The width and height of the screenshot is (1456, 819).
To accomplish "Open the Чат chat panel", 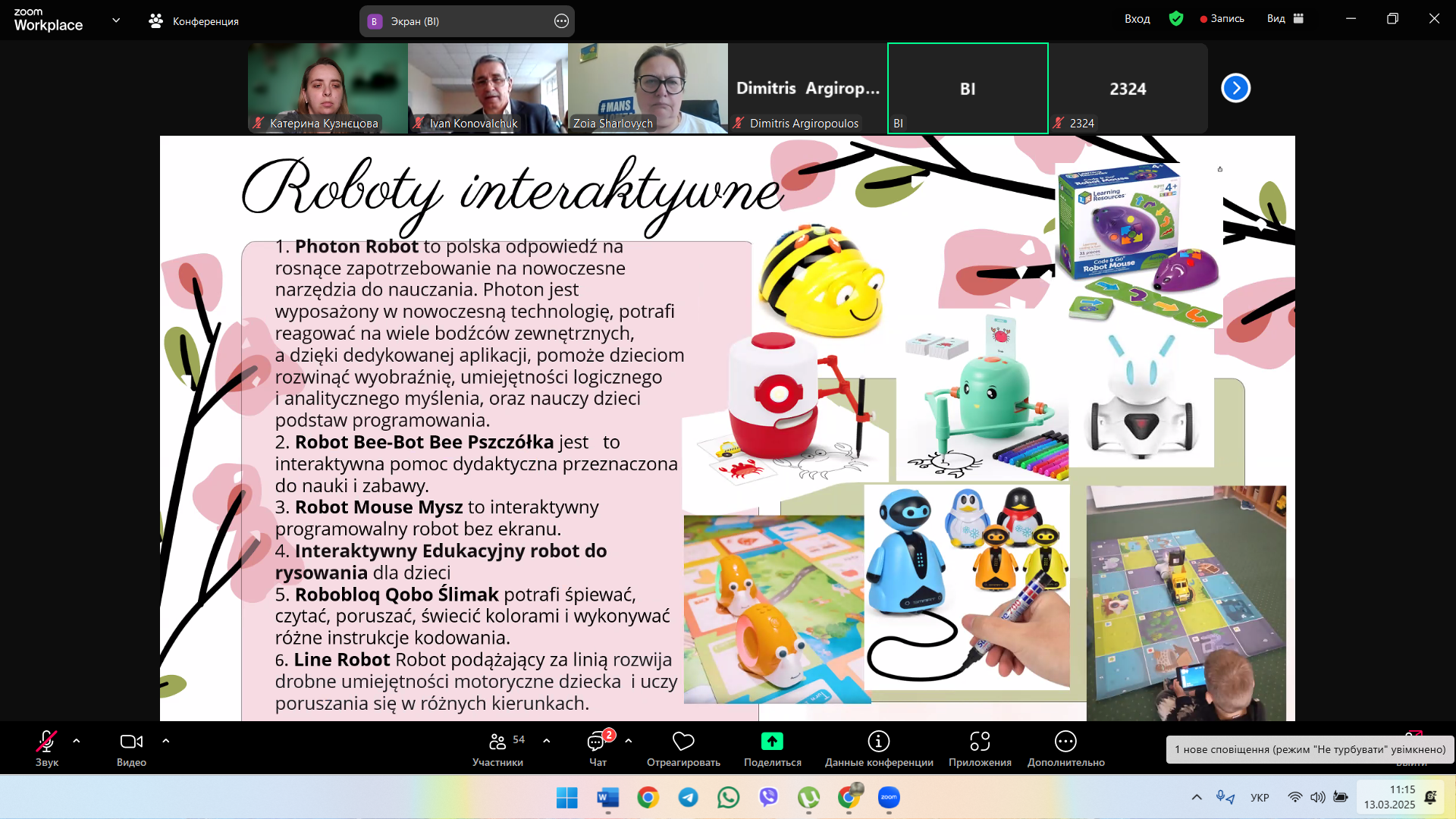I will click(598, 748).
